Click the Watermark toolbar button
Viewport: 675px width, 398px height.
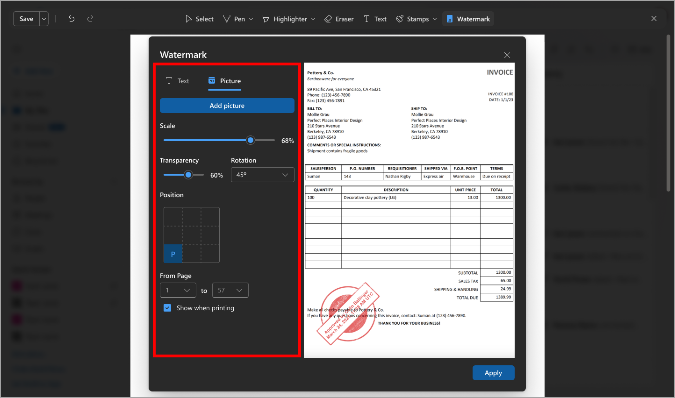pyautogui.click(x=468, y=19)
